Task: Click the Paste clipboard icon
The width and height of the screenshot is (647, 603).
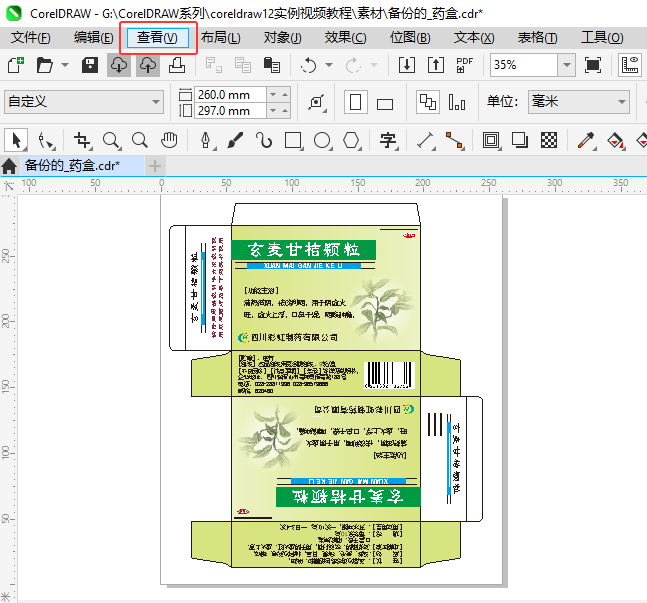Action: pos(272,65)
